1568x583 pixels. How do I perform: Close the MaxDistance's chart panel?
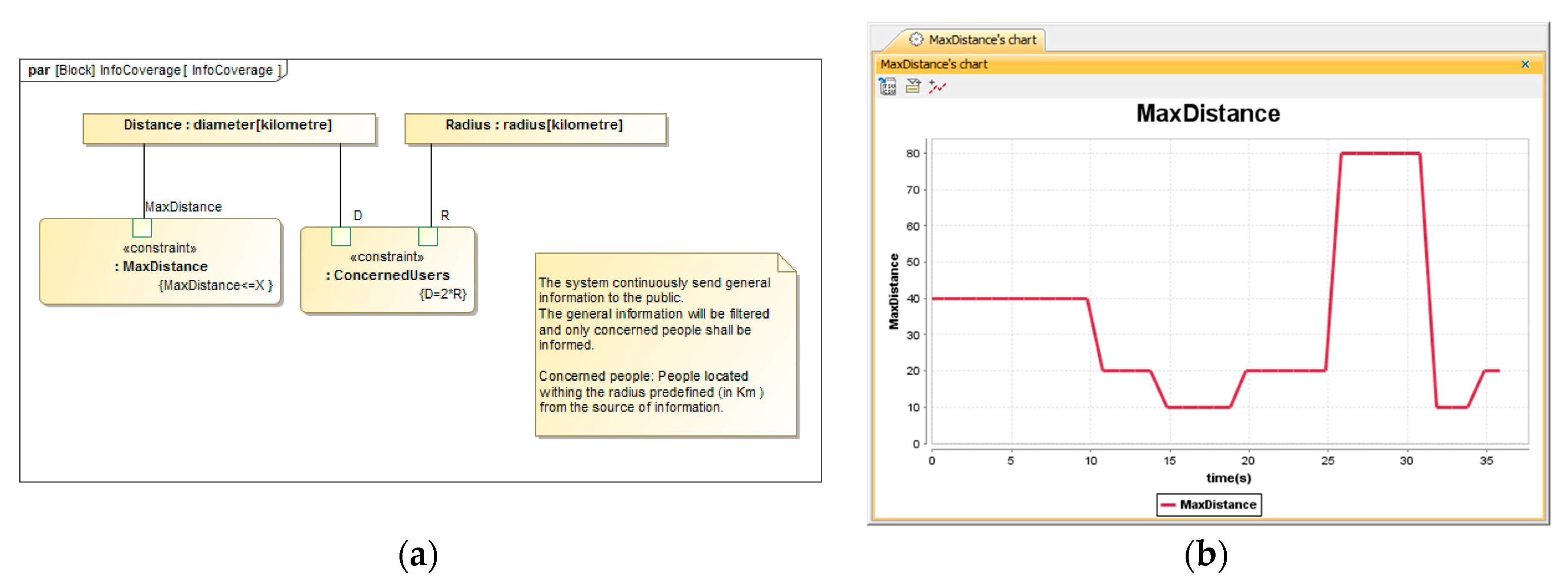(1525, 65)
